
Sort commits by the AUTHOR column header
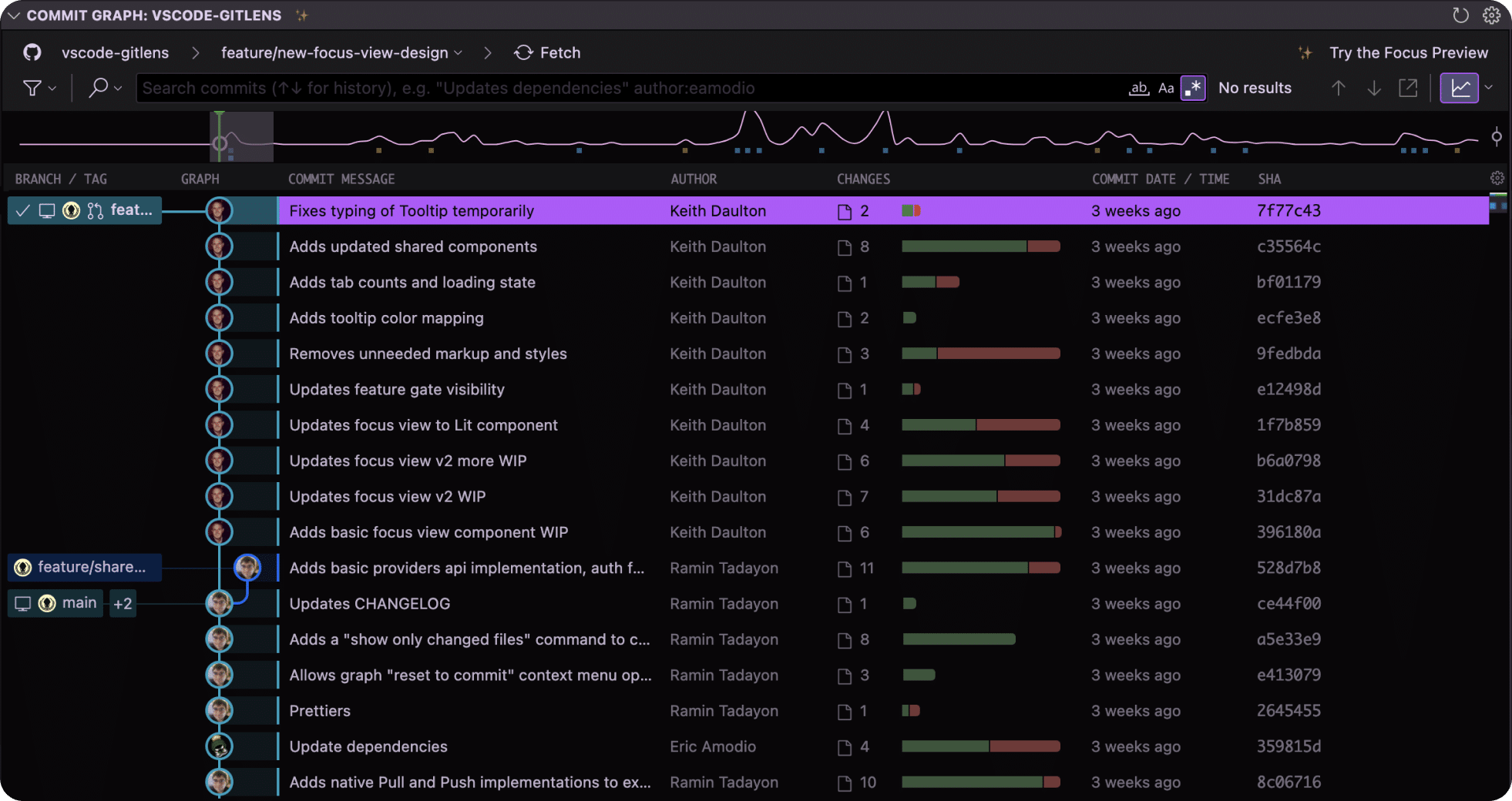click(693, 178)
